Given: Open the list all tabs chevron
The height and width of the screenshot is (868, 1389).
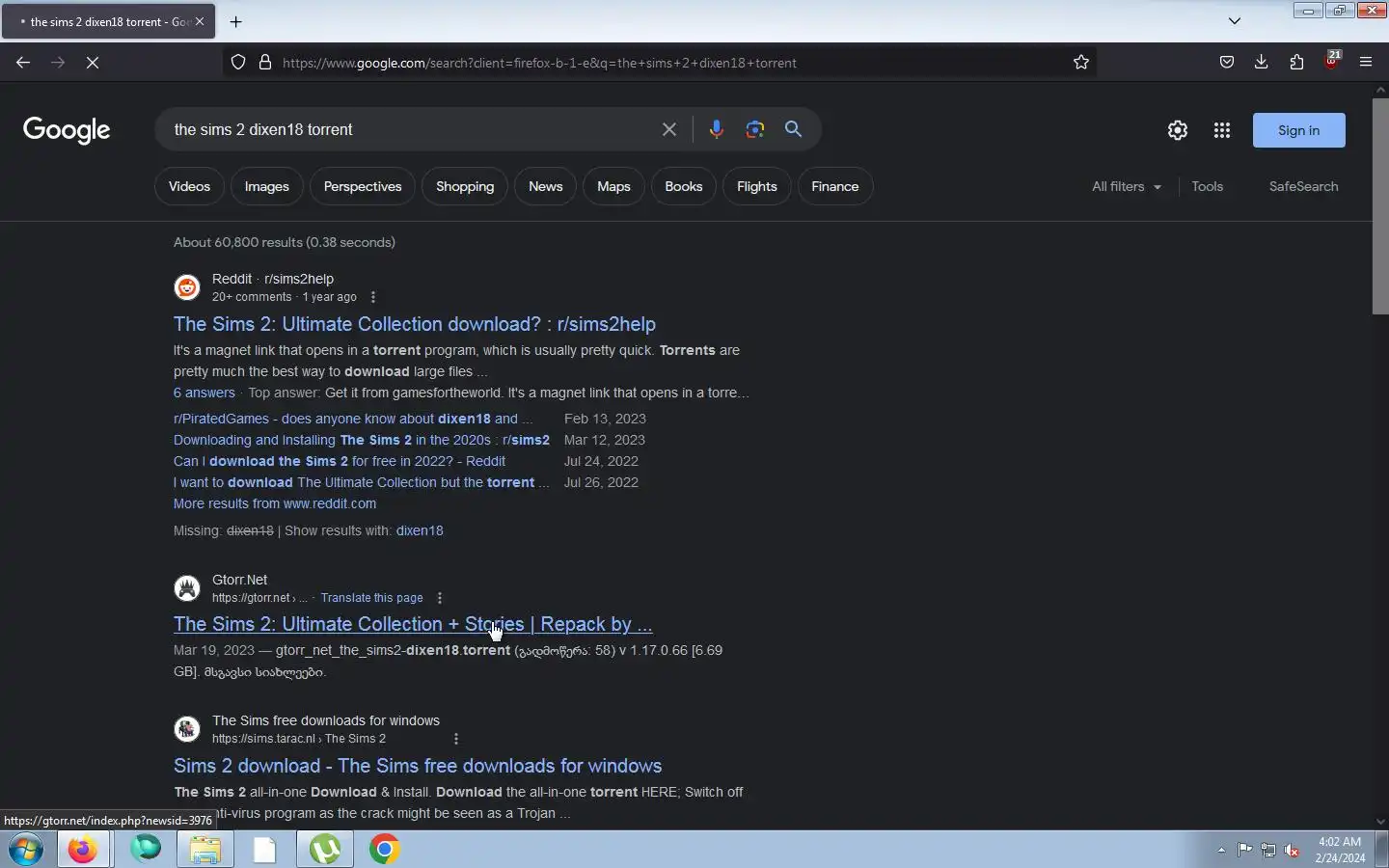Looking at the screenshot, I should pyautogui.click(x=1235, y=21).
